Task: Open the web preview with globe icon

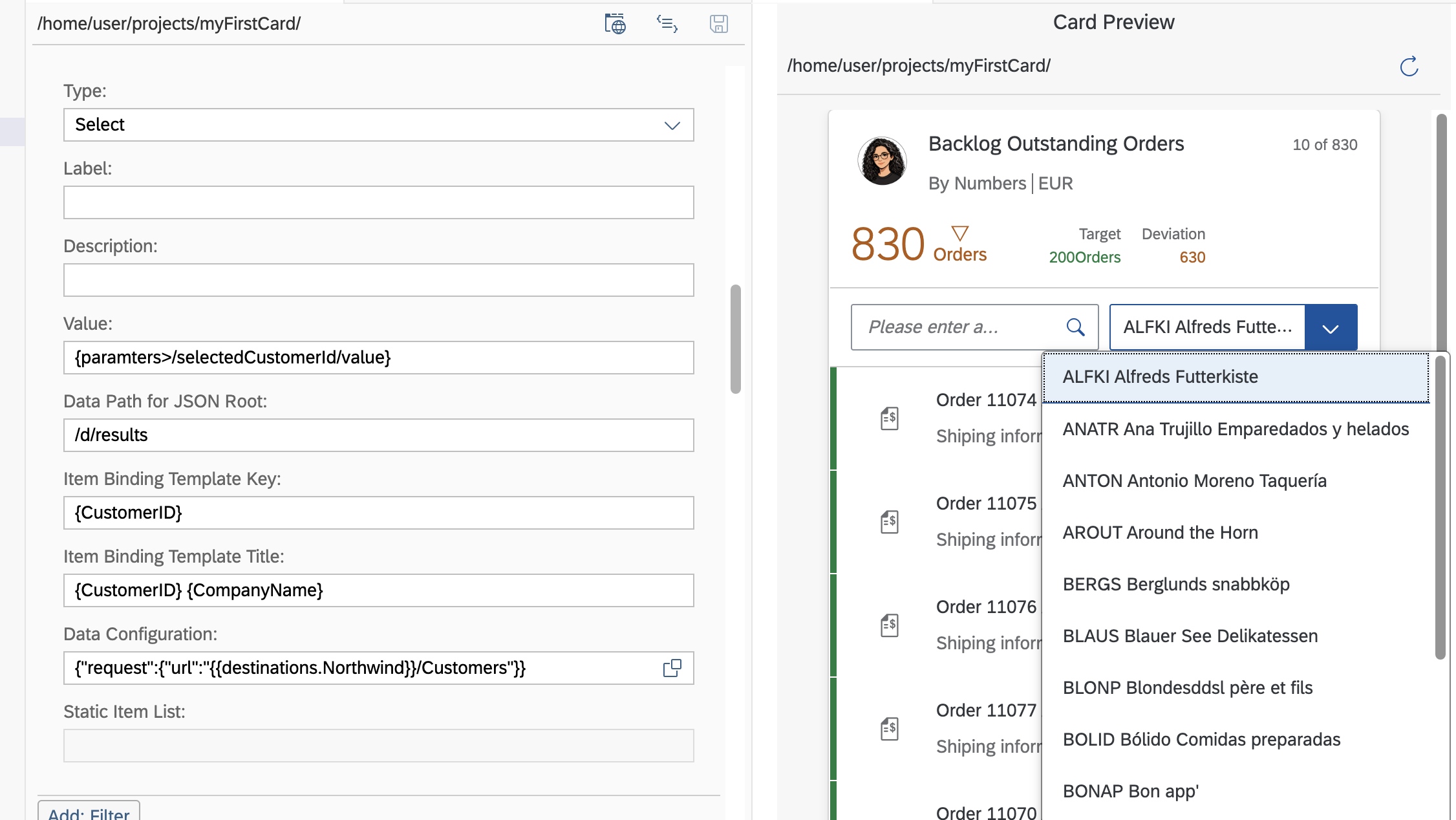Action: pos(614,24)
